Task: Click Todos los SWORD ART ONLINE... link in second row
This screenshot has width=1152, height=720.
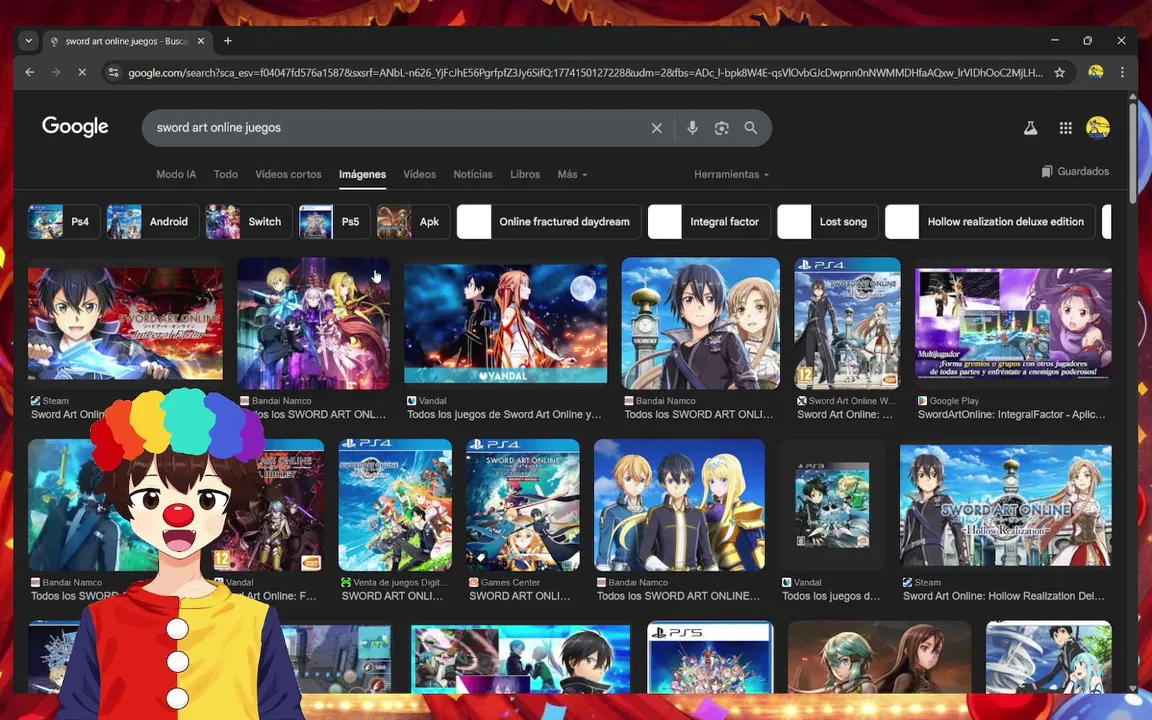Action: tap(678, 596)
